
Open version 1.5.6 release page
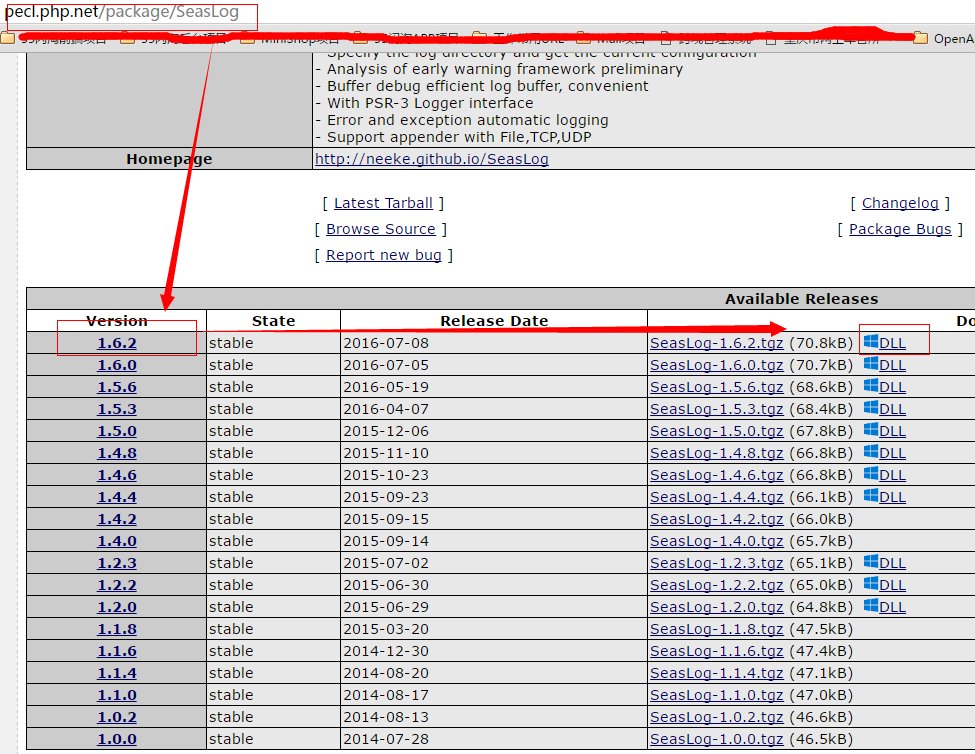[117, 387]
